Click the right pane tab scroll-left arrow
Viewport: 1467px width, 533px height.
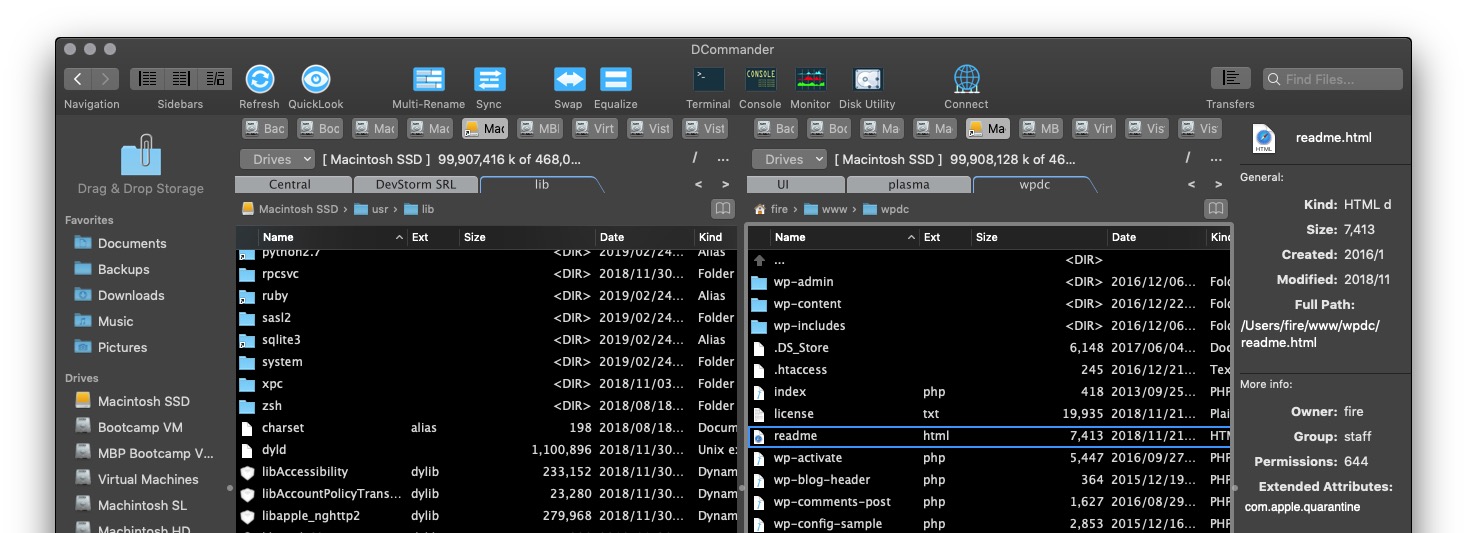pos(1191,184)
